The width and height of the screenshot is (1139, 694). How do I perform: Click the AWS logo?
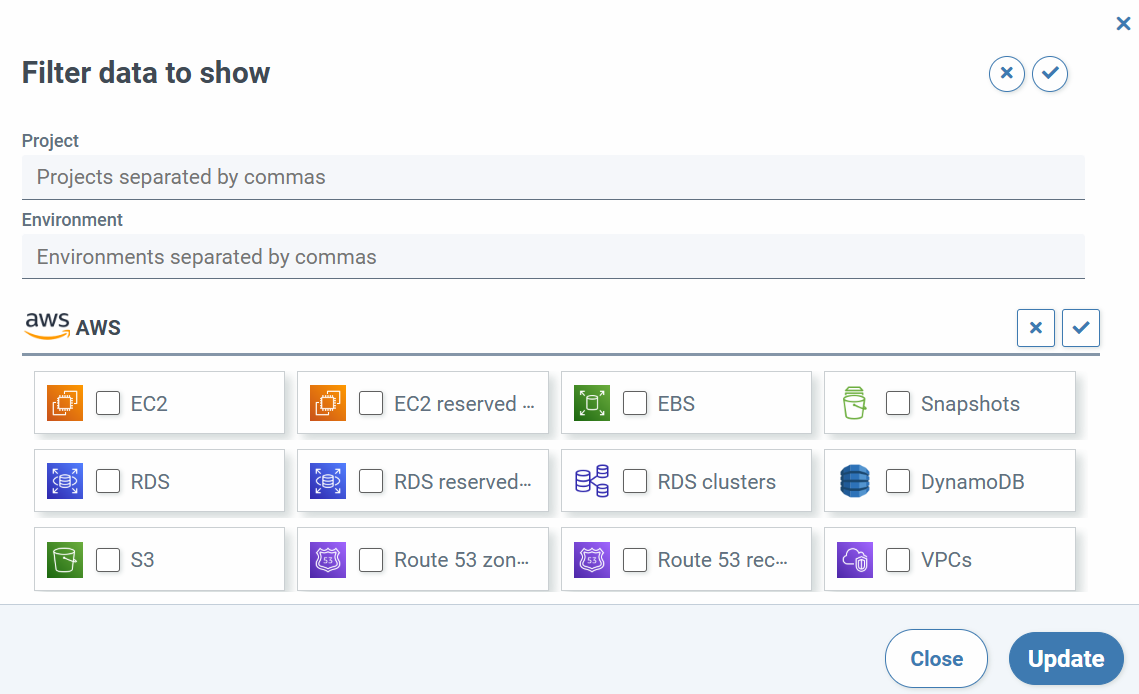pyautogui.click(x=47, y=326)
